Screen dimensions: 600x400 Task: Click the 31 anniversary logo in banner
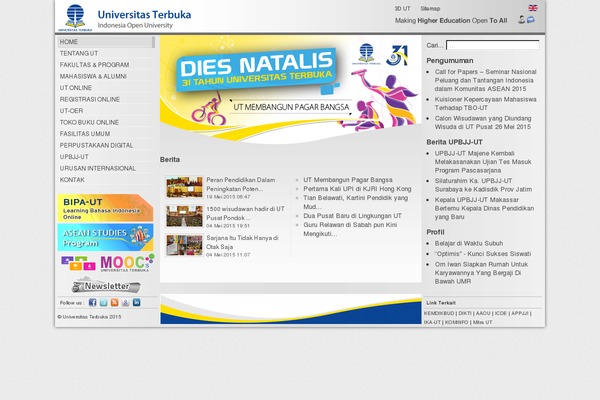tap(397, 56)
